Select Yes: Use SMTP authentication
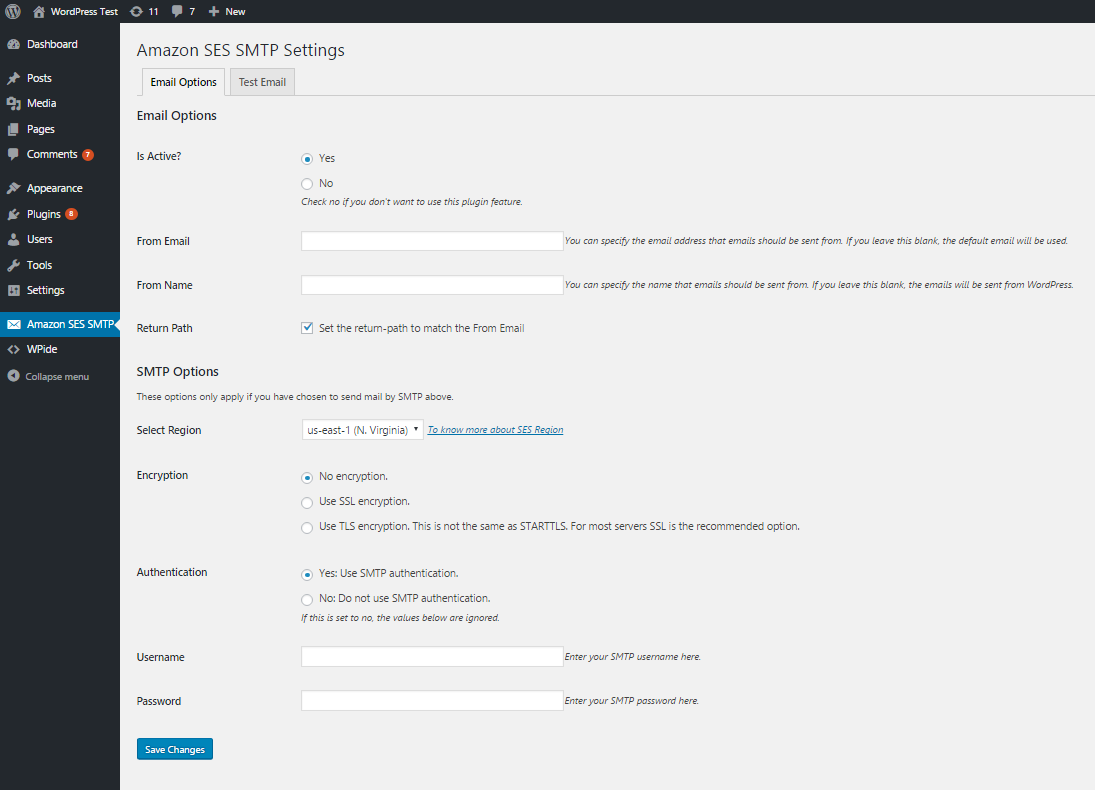Screen dimensions: 1095x790 (x=307, y=574)
